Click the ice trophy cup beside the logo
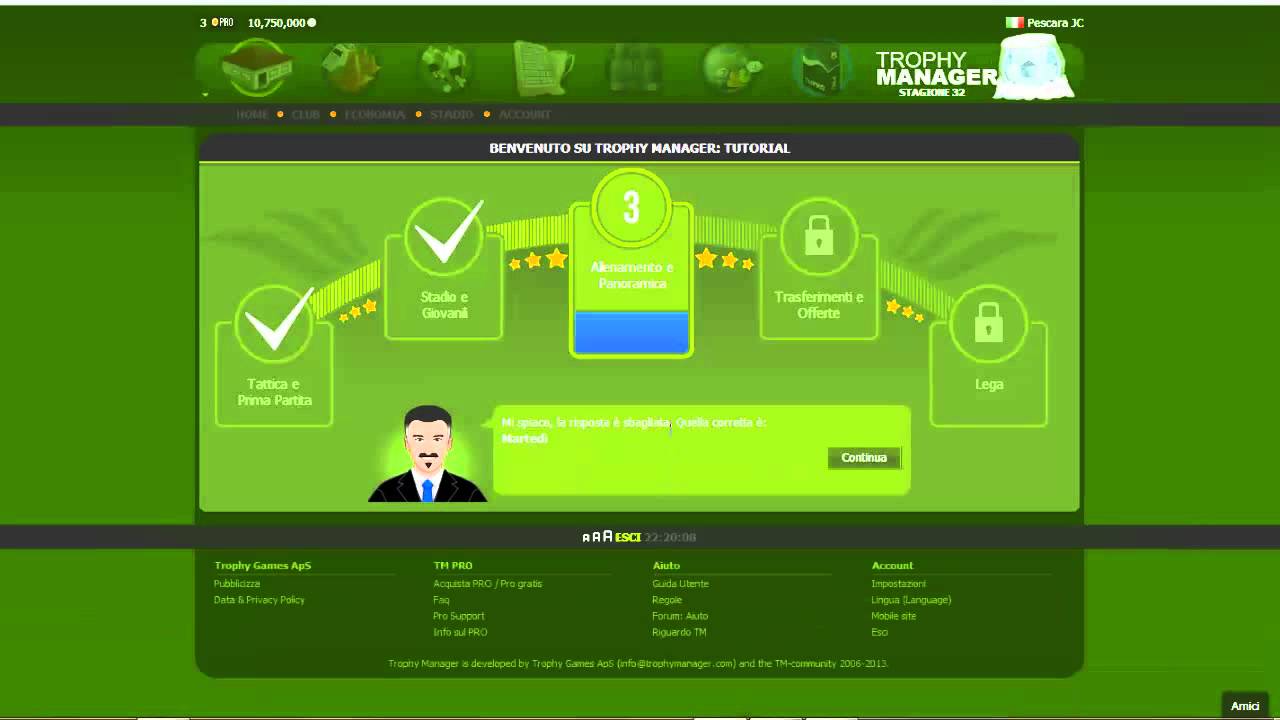1280x720 pixels. point(1036,67)
